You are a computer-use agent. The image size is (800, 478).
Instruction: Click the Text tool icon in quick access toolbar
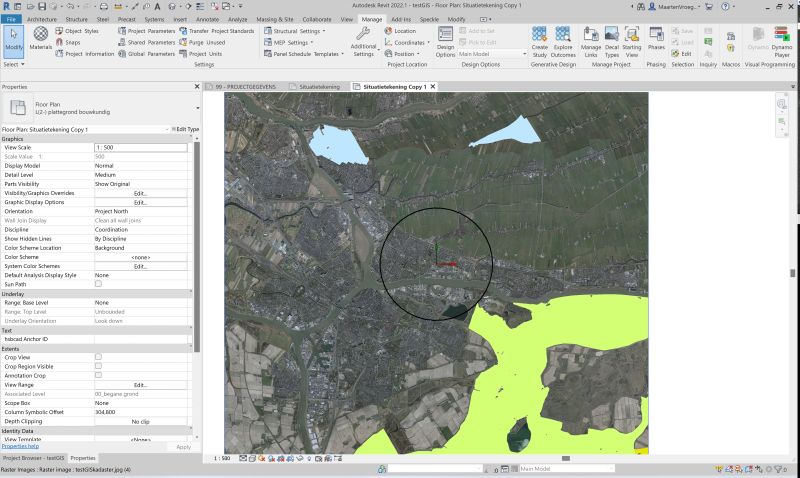pos(157,7)
